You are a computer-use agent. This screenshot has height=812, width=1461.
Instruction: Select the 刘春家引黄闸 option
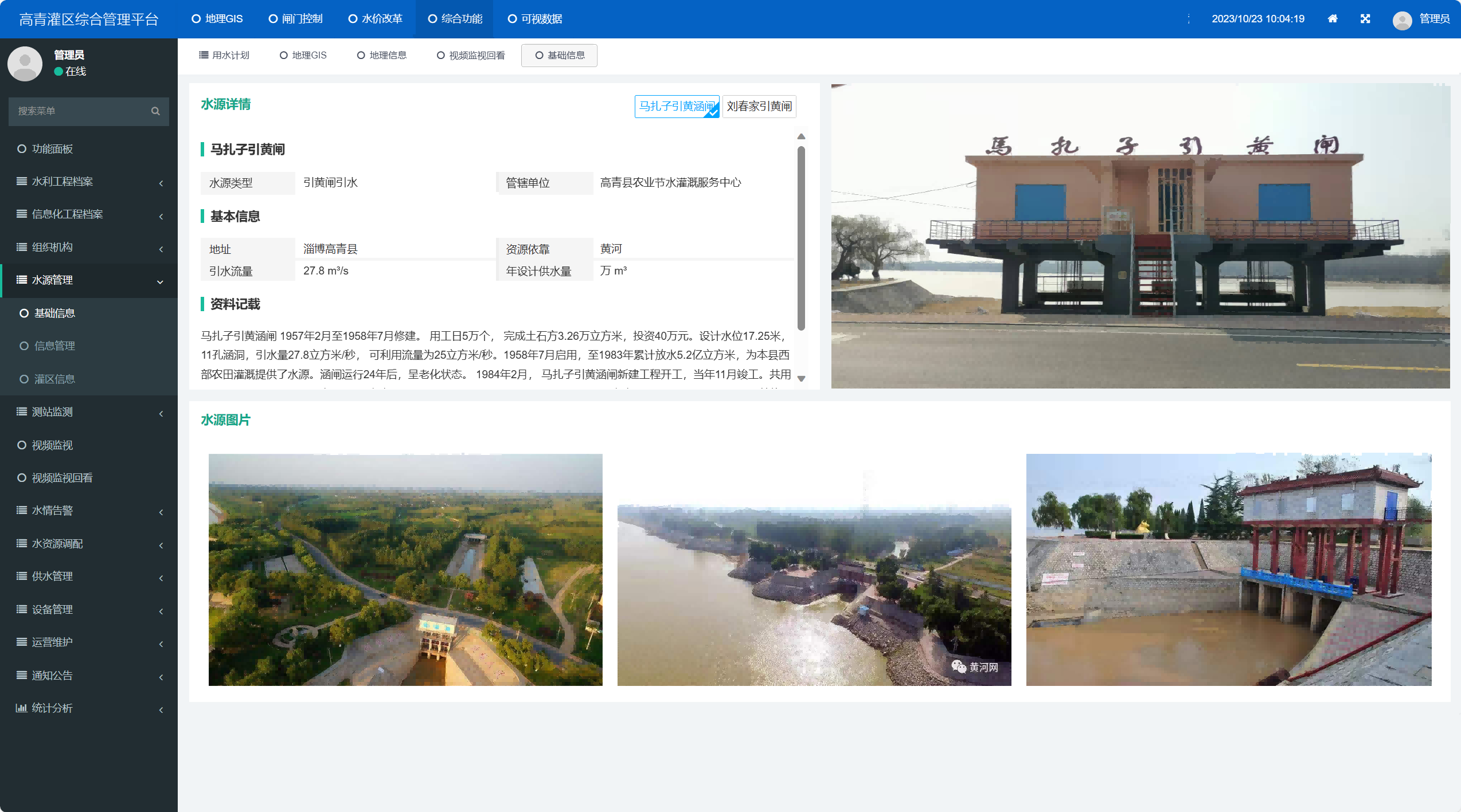click(759, 106)
